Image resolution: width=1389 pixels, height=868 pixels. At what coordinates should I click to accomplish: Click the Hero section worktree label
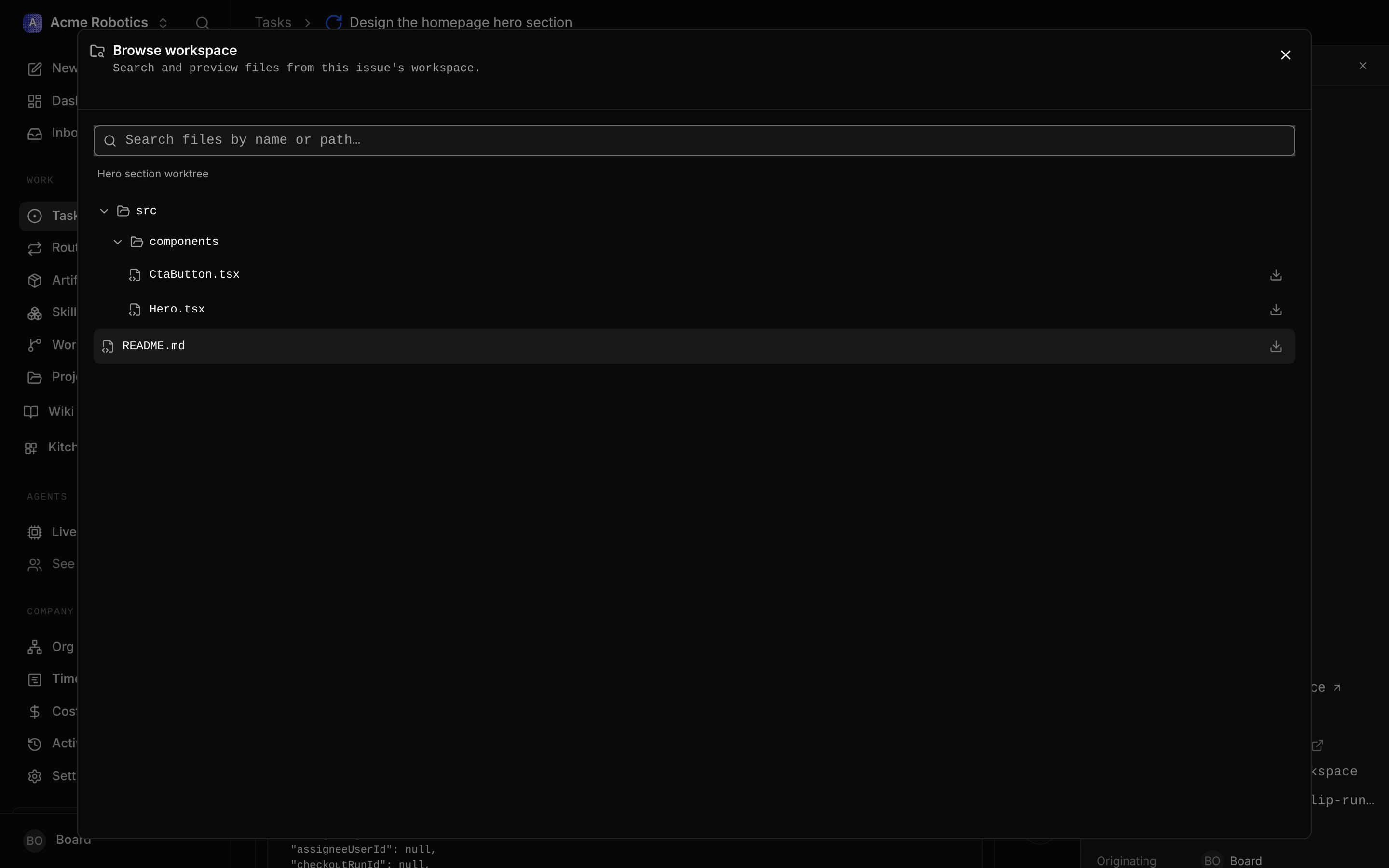(x=153, y=174)
